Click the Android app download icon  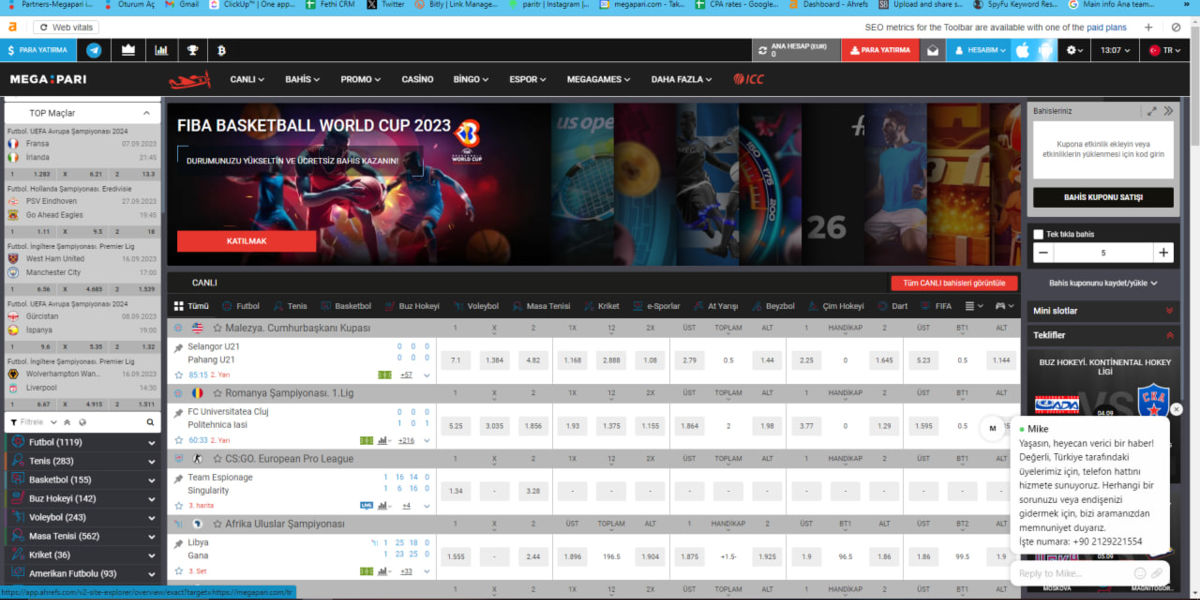[1045, 50]
